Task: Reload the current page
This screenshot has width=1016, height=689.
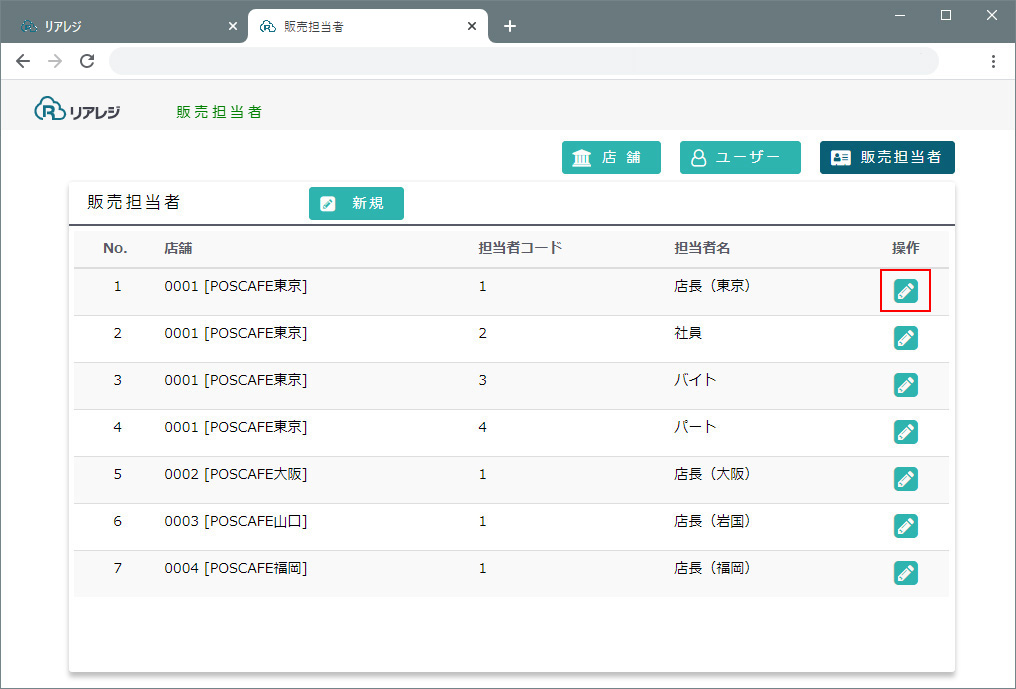Action: point(87,61)
